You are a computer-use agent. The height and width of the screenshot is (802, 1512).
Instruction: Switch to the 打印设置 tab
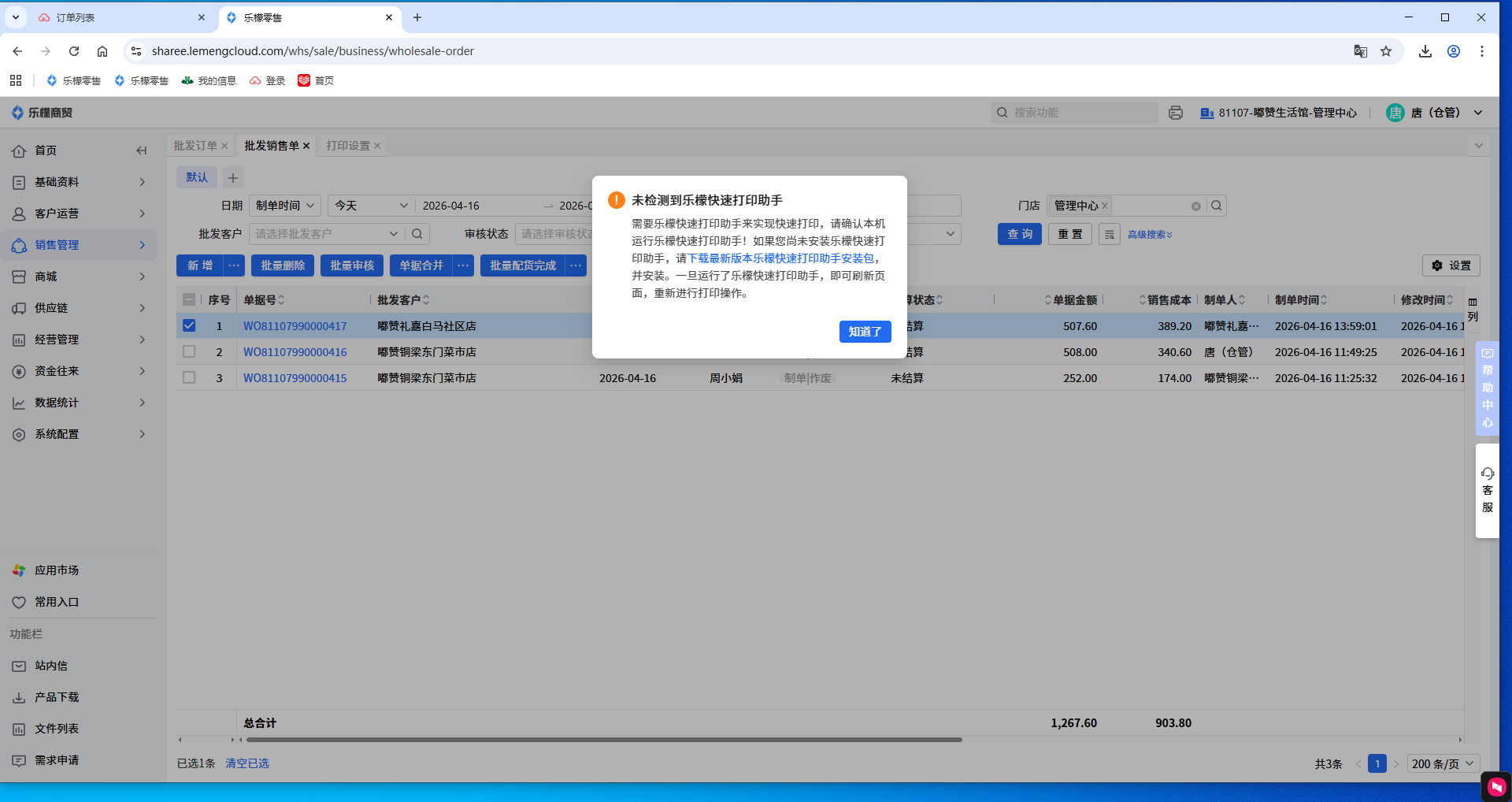tap(347, 146)
